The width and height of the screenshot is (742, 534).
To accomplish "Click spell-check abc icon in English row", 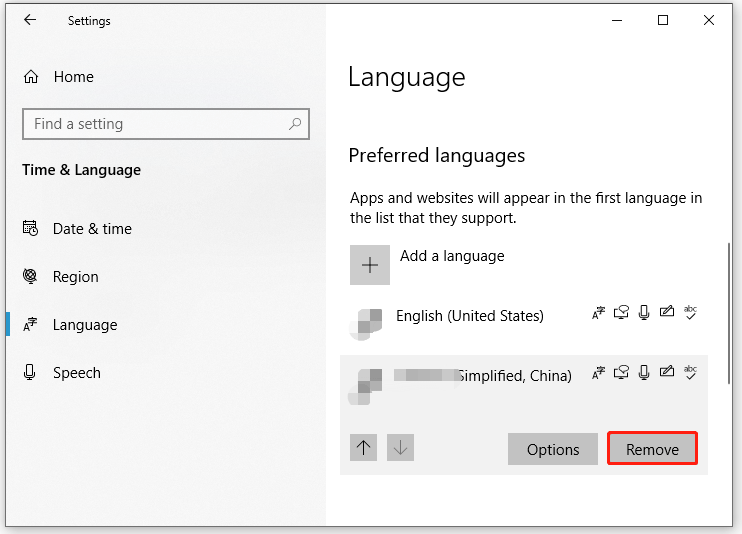I will point(690,312).
